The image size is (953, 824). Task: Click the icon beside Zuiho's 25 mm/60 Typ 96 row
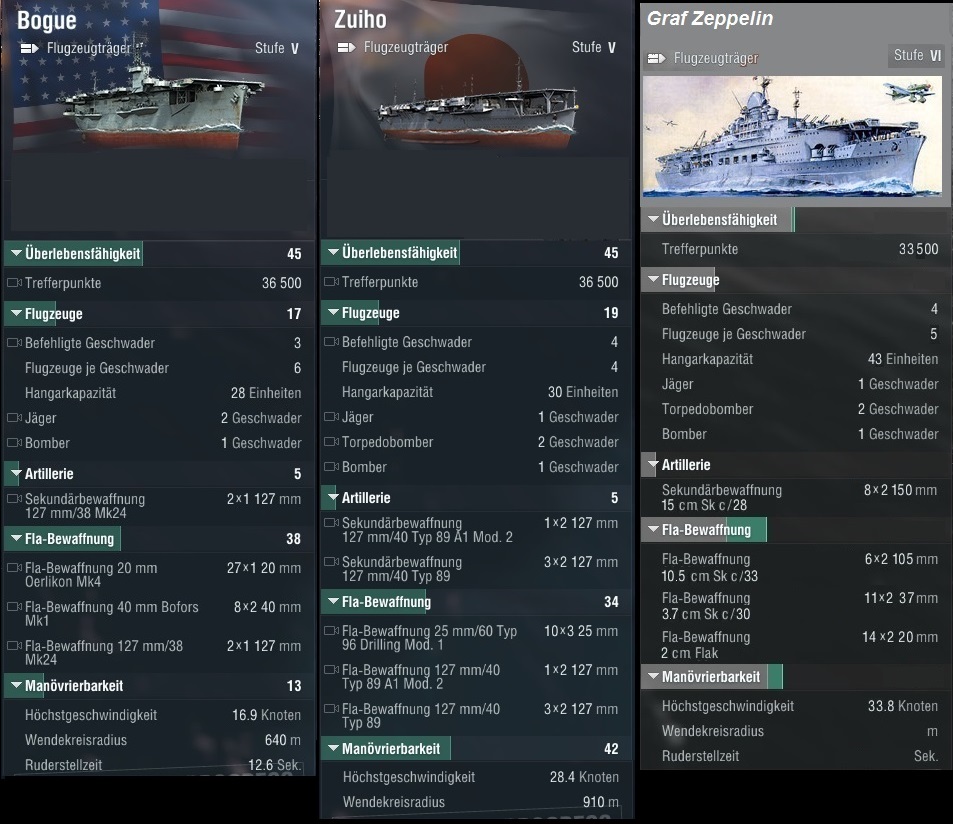click(x=330, y=631)
